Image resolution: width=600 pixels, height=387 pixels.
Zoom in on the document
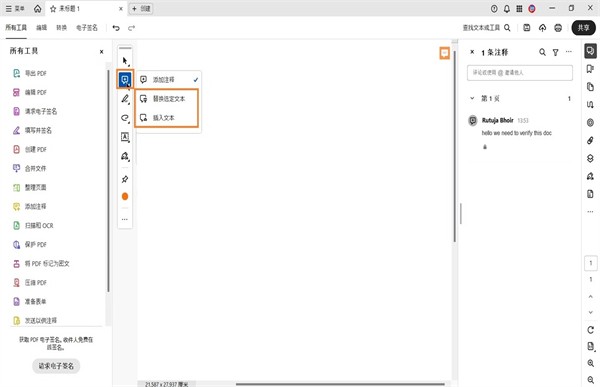(x=590, y=363)
